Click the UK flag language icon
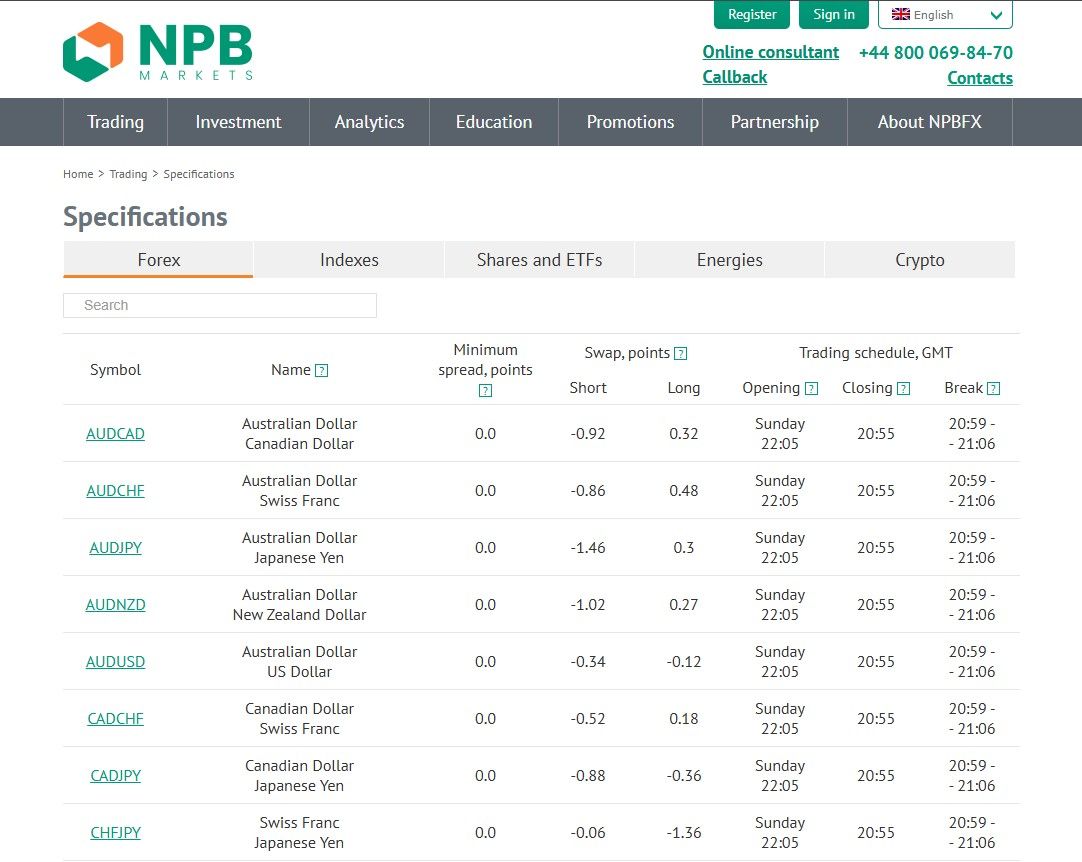The height and width of the screenshot is (862, 1082). click(901, 14)
